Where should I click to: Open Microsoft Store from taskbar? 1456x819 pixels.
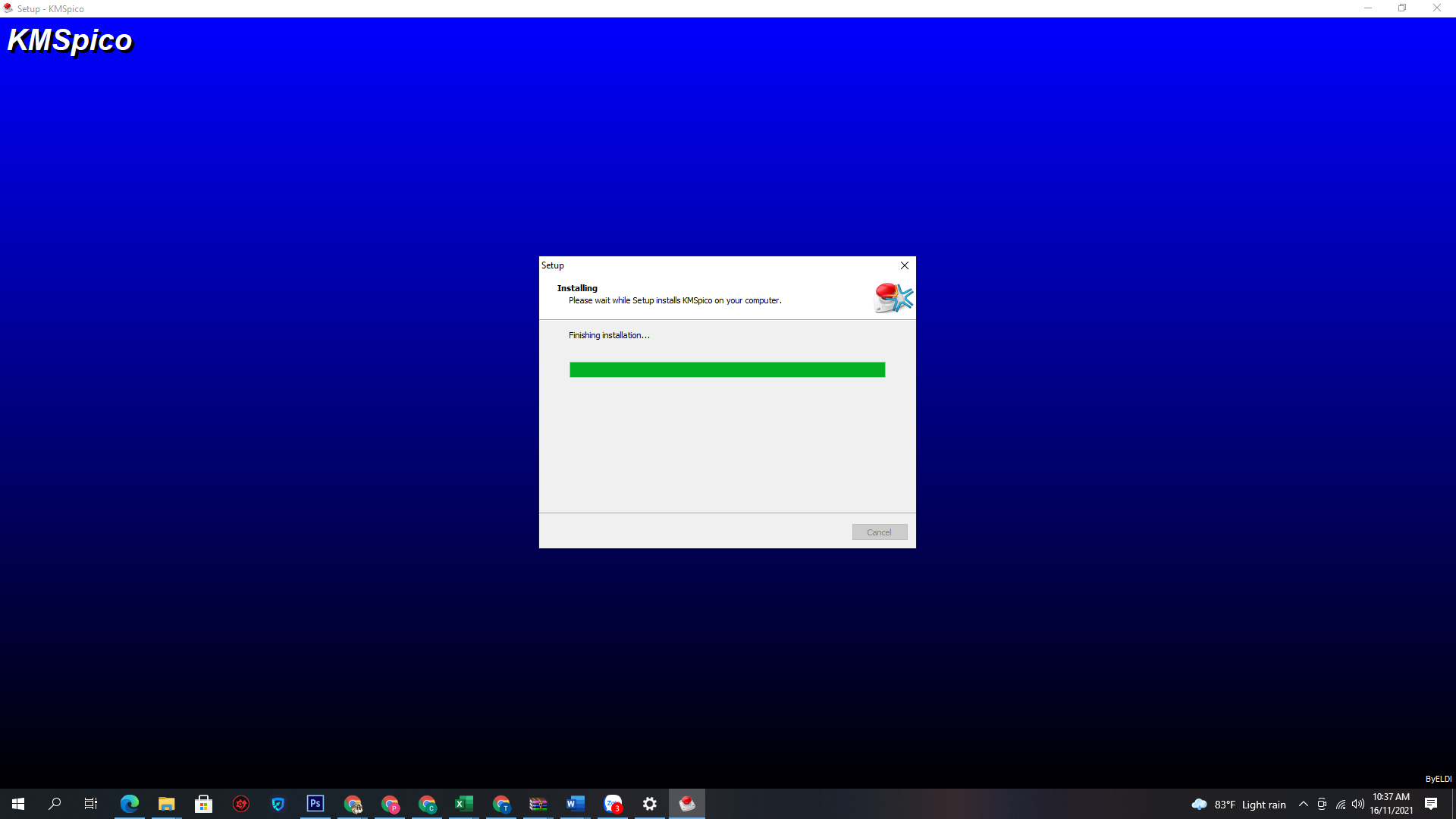pyautogui.click(x=203, y=804)
